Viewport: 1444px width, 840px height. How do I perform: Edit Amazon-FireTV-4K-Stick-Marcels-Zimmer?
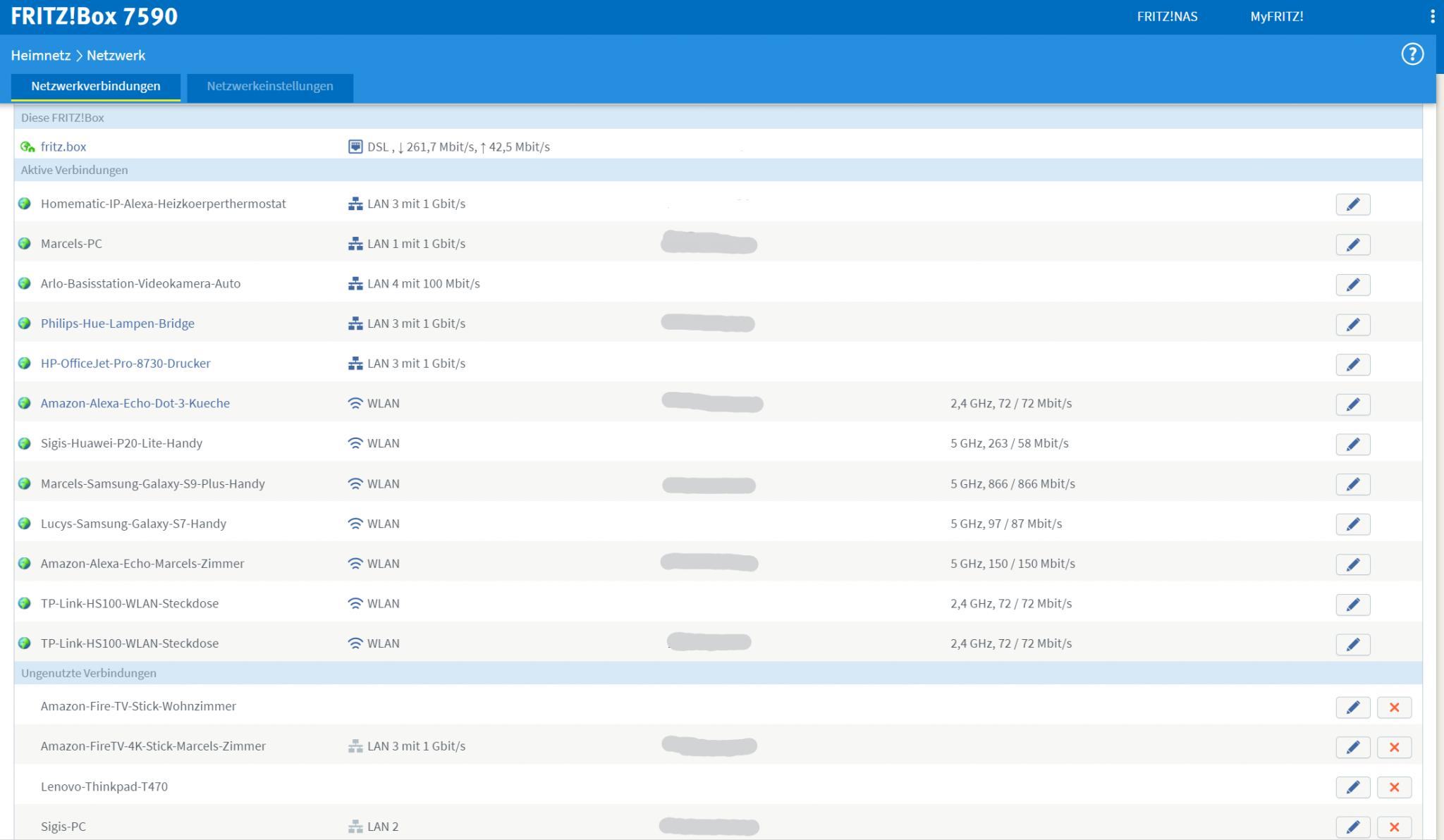tap(1352, 747)
